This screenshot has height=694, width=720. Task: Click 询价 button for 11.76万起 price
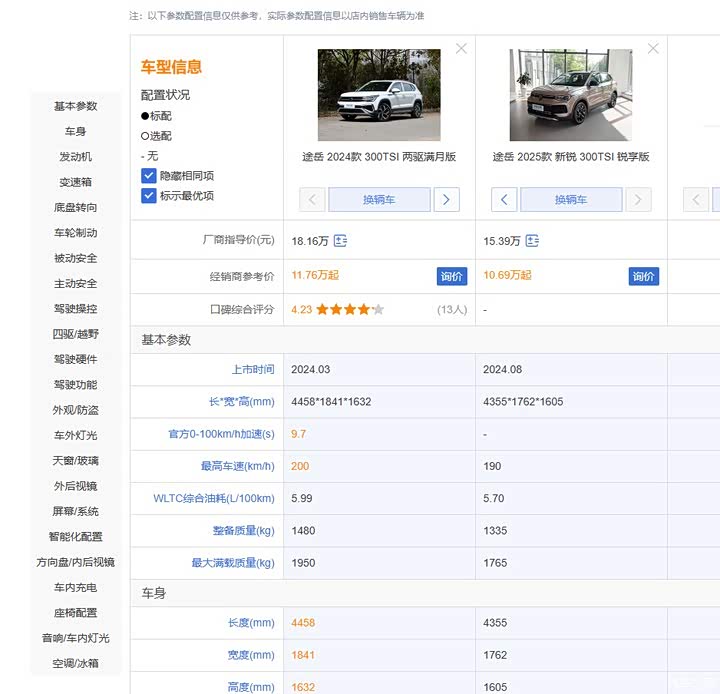(x=451, y=276)
